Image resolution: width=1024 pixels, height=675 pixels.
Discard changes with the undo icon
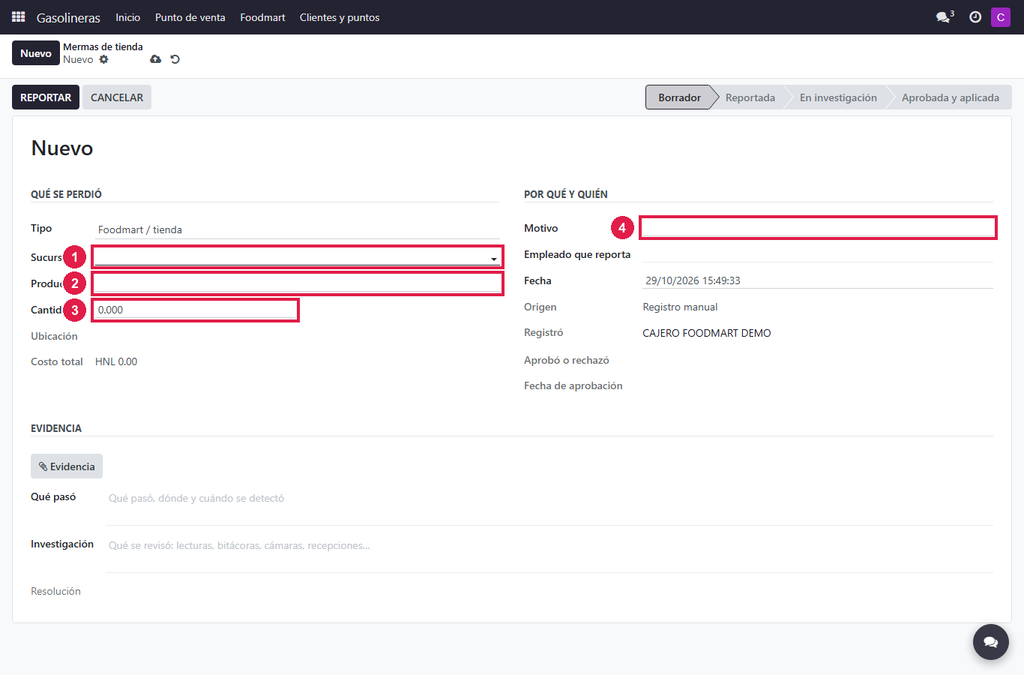[175, 59]
